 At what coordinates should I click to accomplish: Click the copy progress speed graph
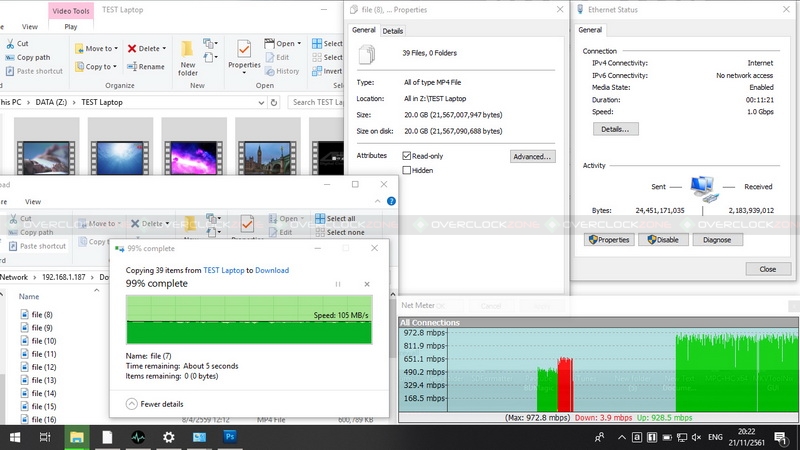pos(249,320)
